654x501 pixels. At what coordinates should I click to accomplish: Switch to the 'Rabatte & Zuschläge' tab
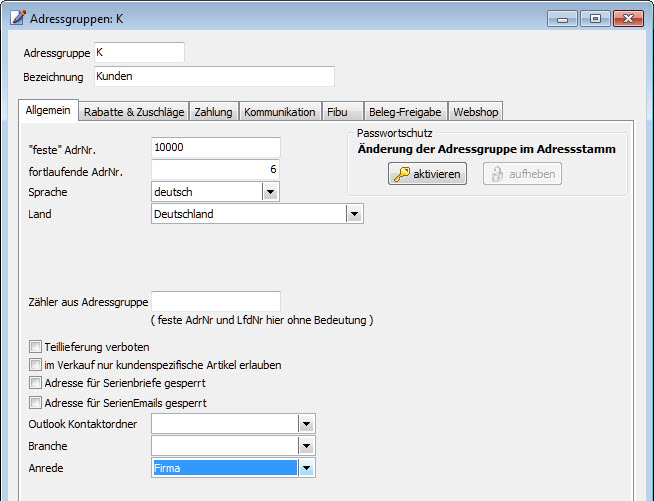133,112
